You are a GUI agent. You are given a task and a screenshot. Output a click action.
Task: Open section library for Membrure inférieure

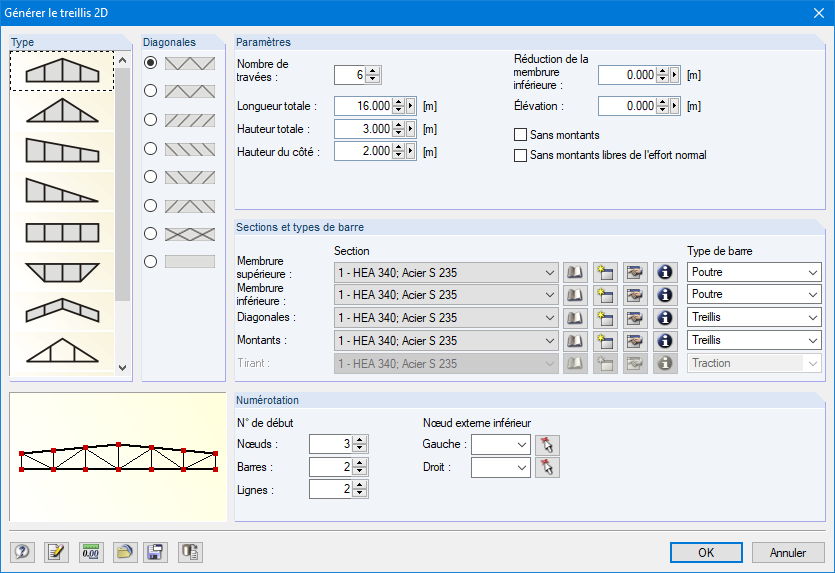pos(575,295)
